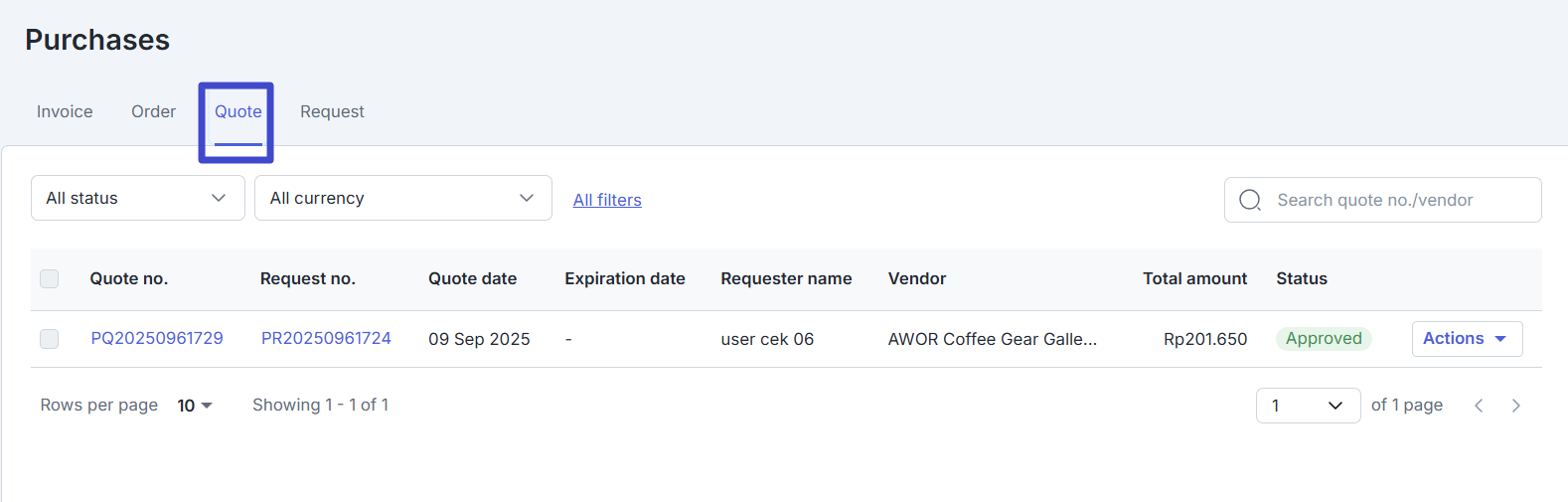The height and width of the screenshot is (502, 1568).
Task: Open request PR20250961724
Action: click(x=326, y=339)
